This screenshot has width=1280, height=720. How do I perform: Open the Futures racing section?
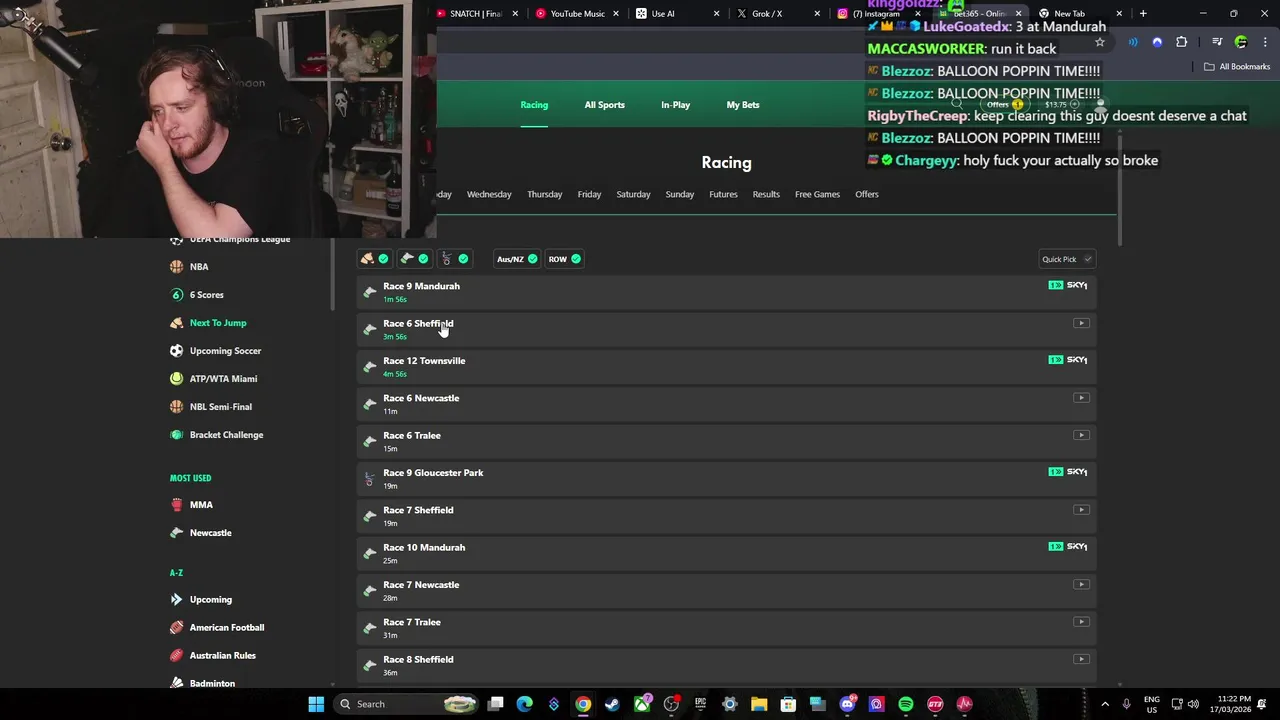pyautogui.click(x=723, y=194)
